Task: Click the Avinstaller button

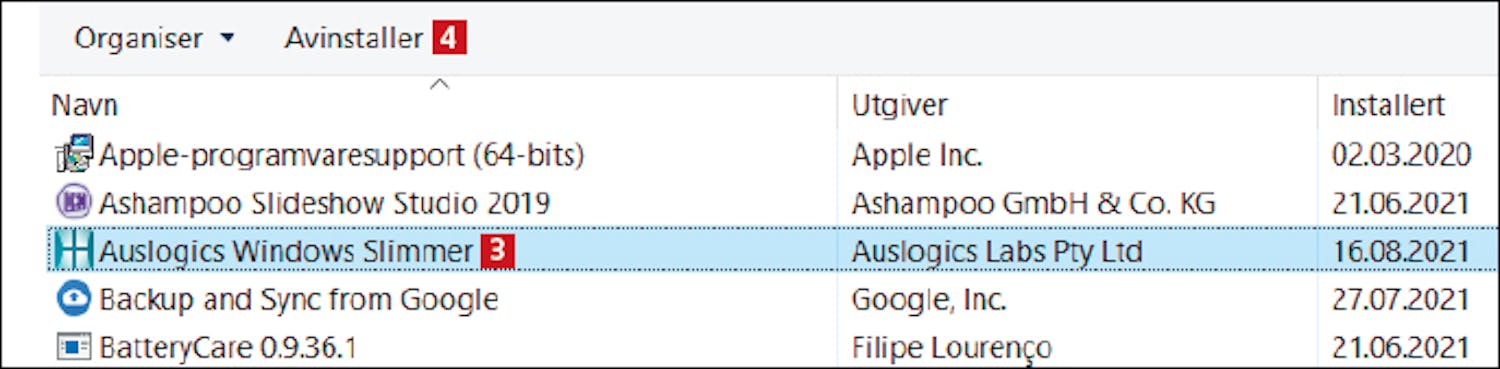Action: [x=353, y=39]
